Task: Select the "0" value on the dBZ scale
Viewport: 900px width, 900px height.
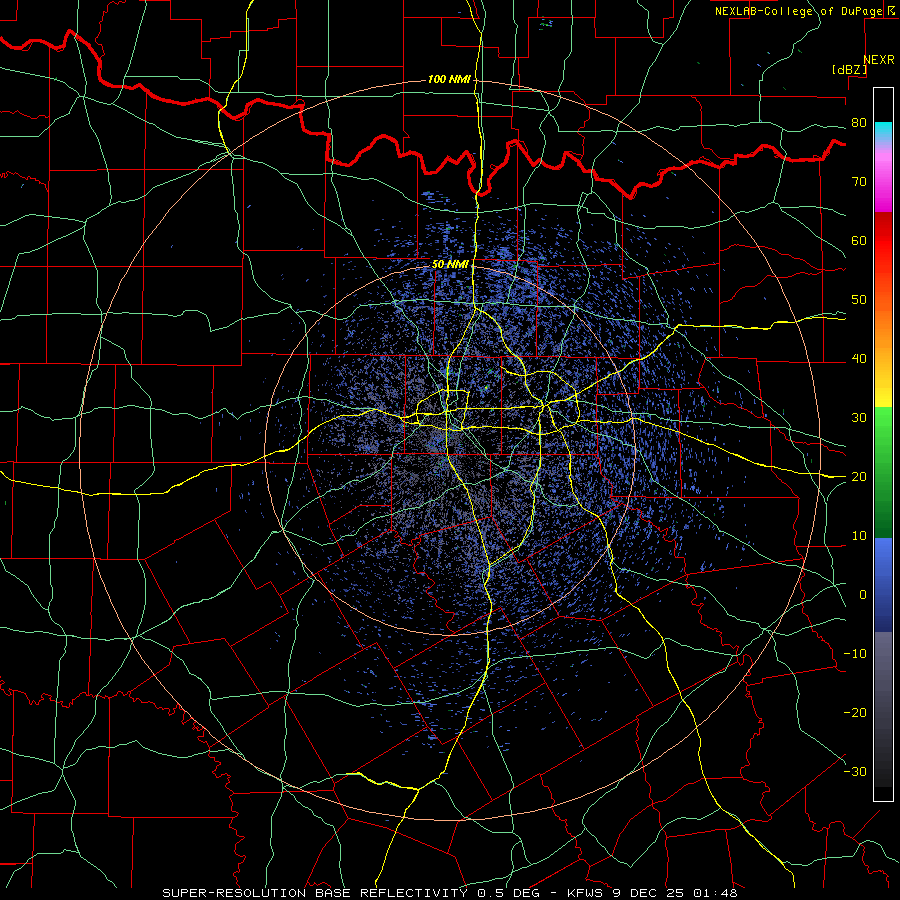Action: [x=863, y=595]
